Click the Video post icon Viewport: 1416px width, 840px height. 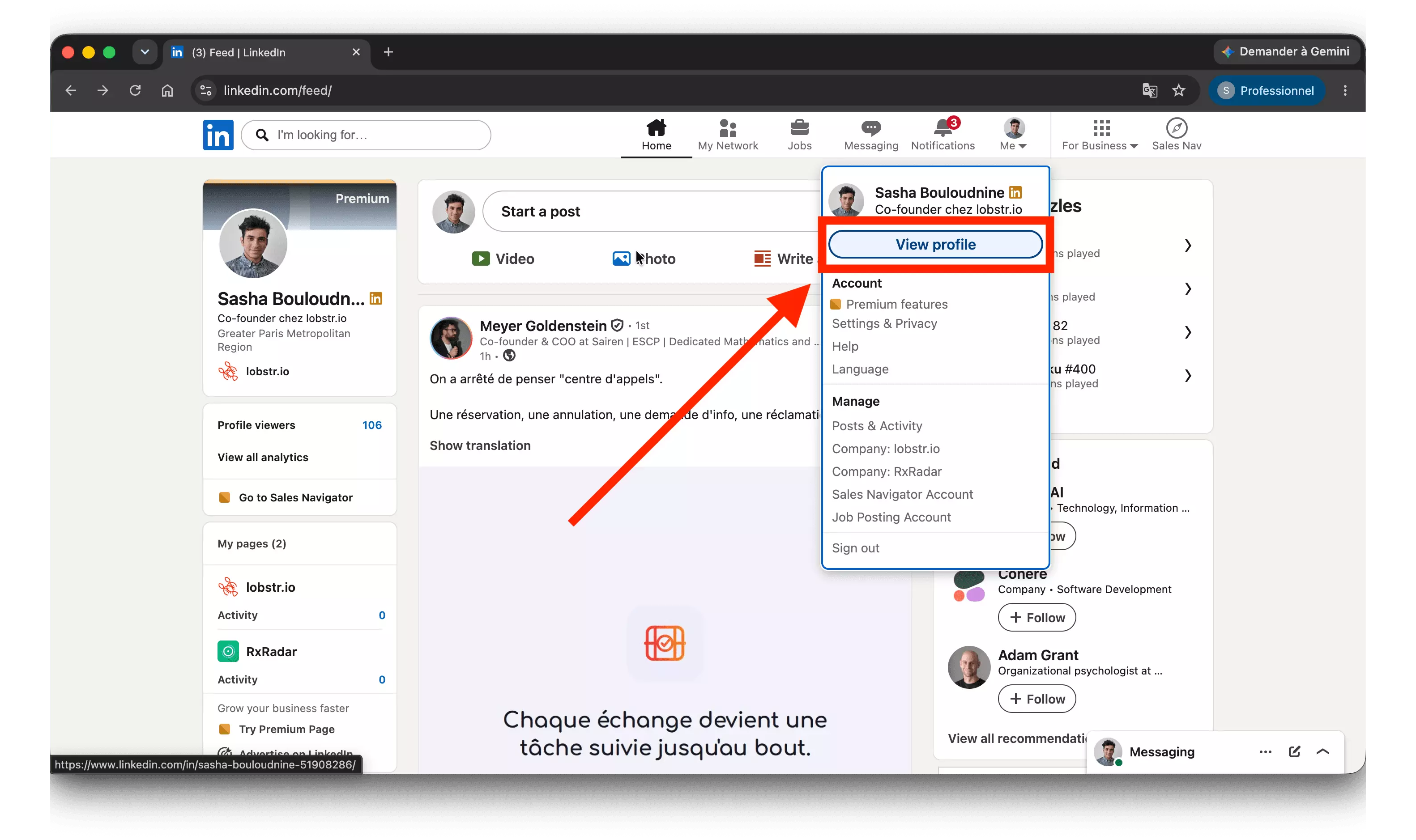(x=481, y=259)
